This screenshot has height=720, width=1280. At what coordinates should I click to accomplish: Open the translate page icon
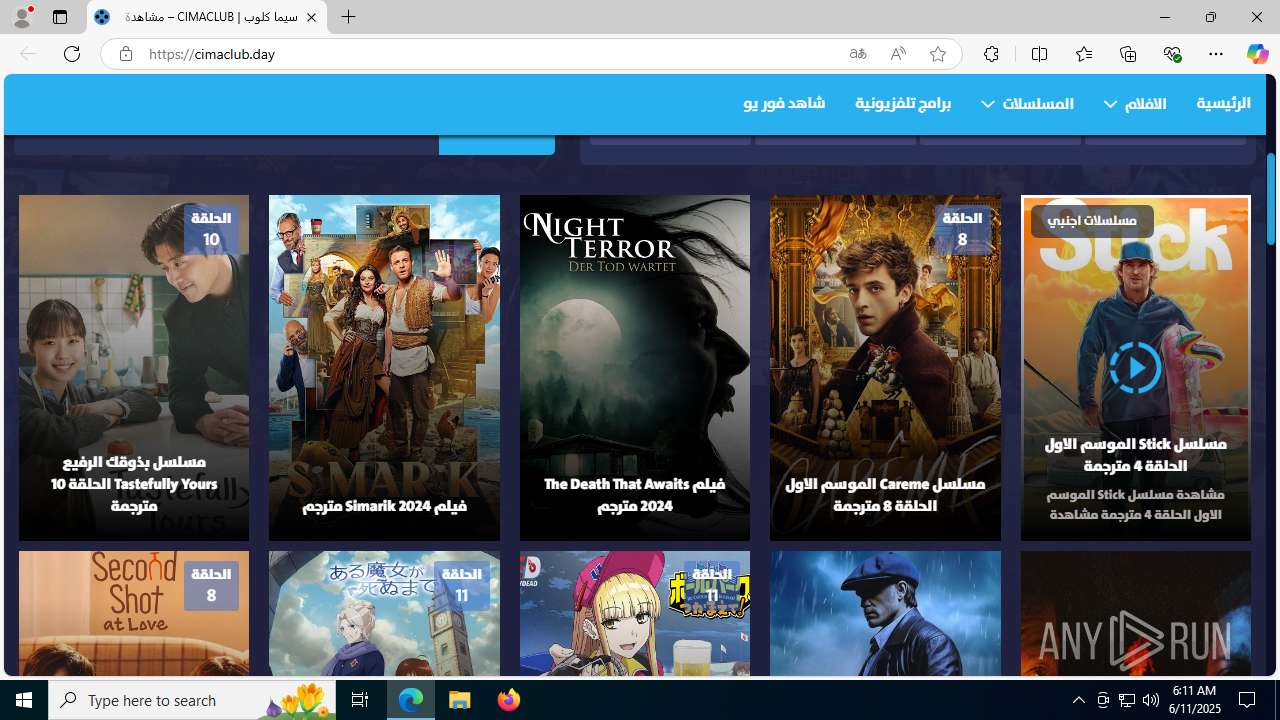[x=858, y=54]
